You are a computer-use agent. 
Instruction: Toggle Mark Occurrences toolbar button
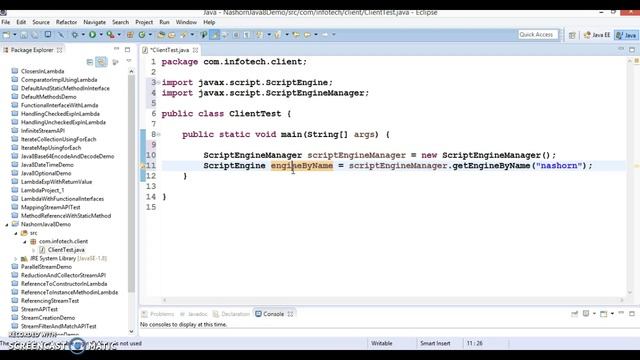(214, 35)
